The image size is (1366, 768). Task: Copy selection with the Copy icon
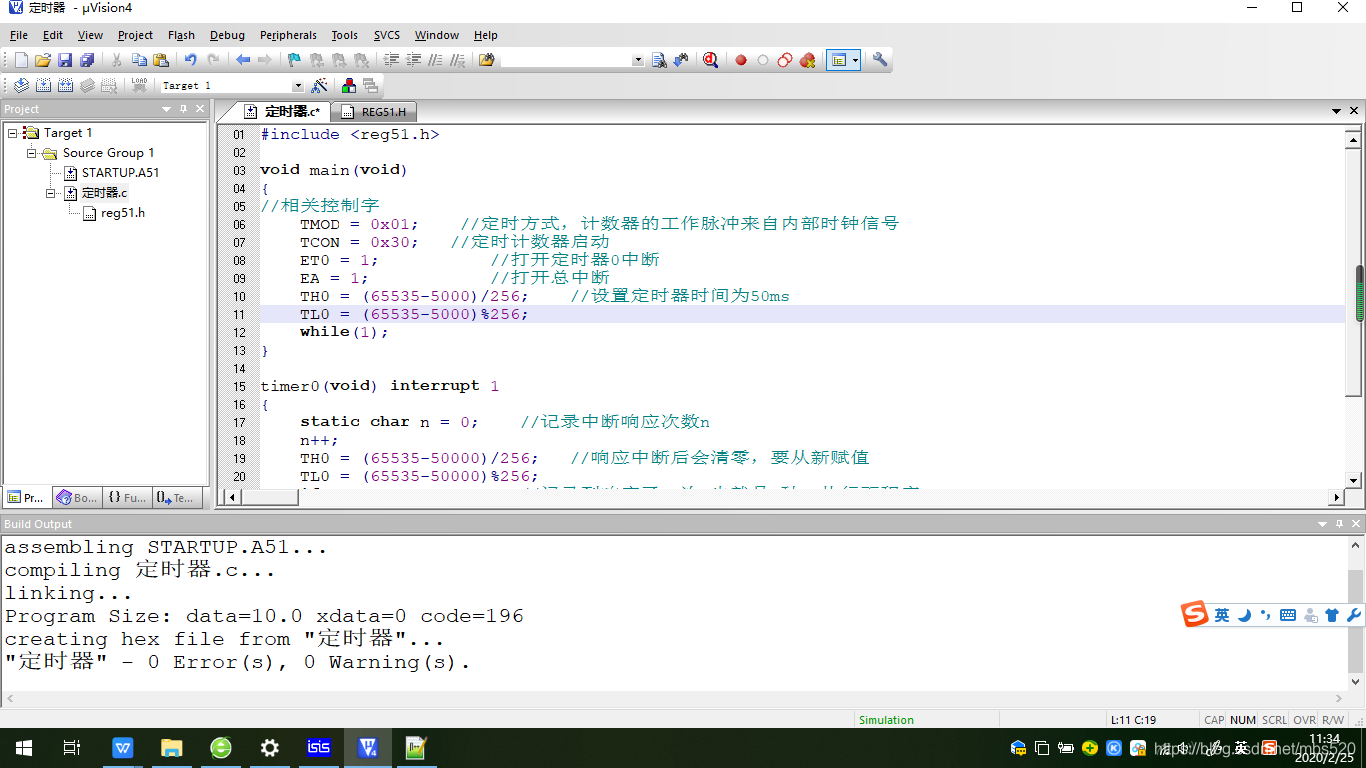pyautogui.click(x=139, y=60)
